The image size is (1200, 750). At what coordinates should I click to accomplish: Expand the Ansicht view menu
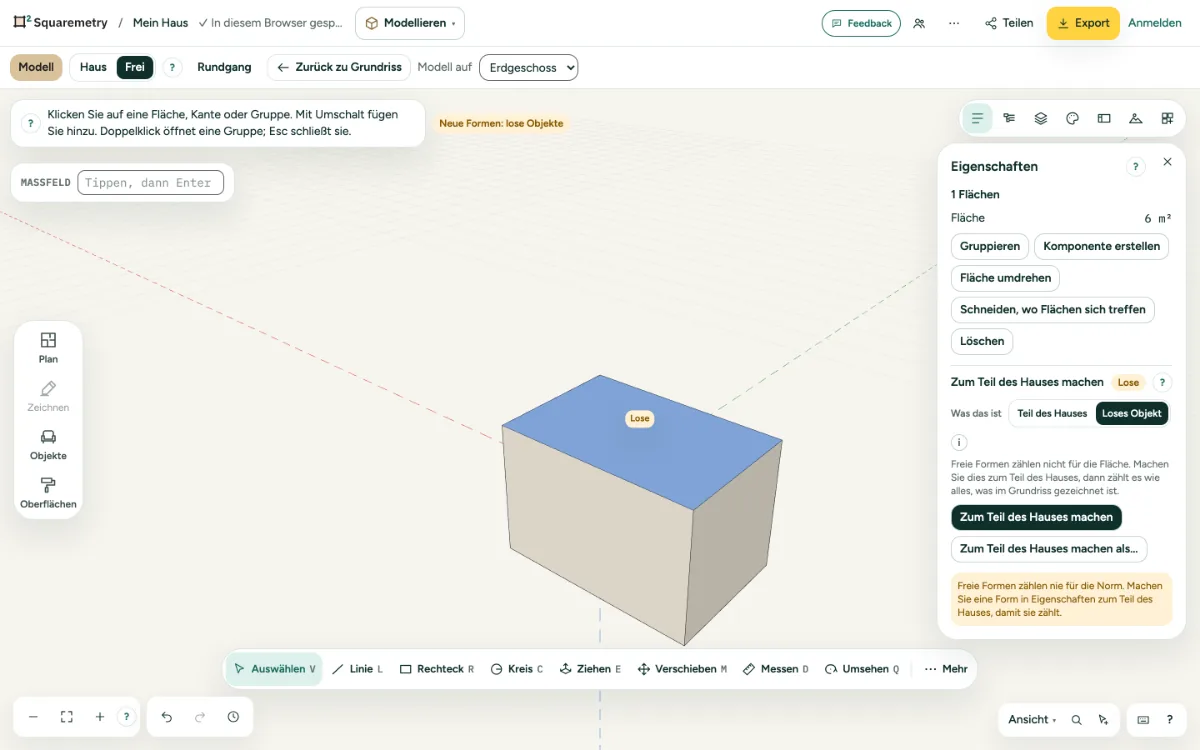[x=1032, y=720]
